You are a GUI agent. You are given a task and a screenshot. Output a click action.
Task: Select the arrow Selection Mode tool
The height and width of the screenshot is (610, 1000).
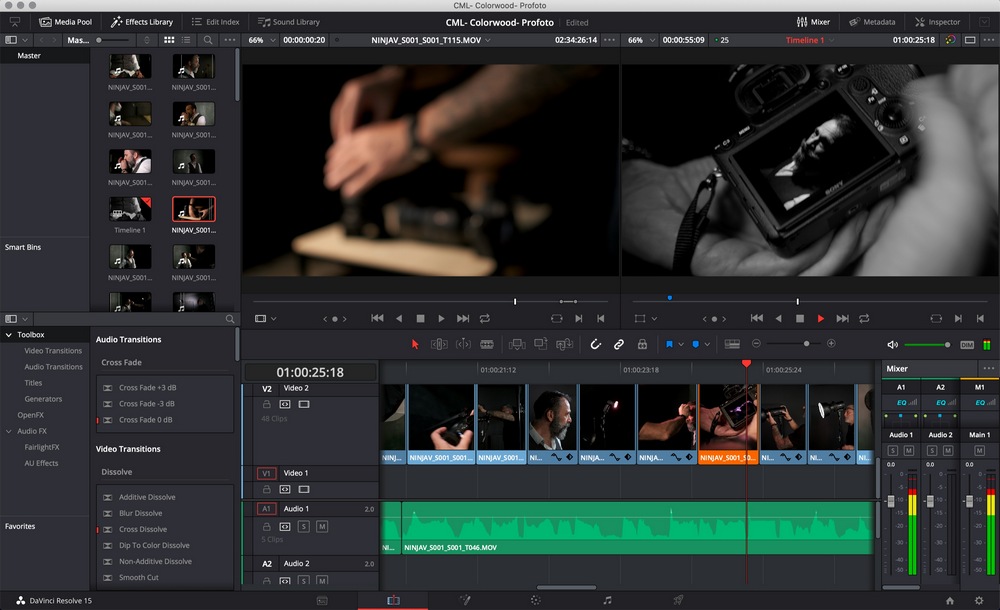pyautogui.click(x=415, y=345)
